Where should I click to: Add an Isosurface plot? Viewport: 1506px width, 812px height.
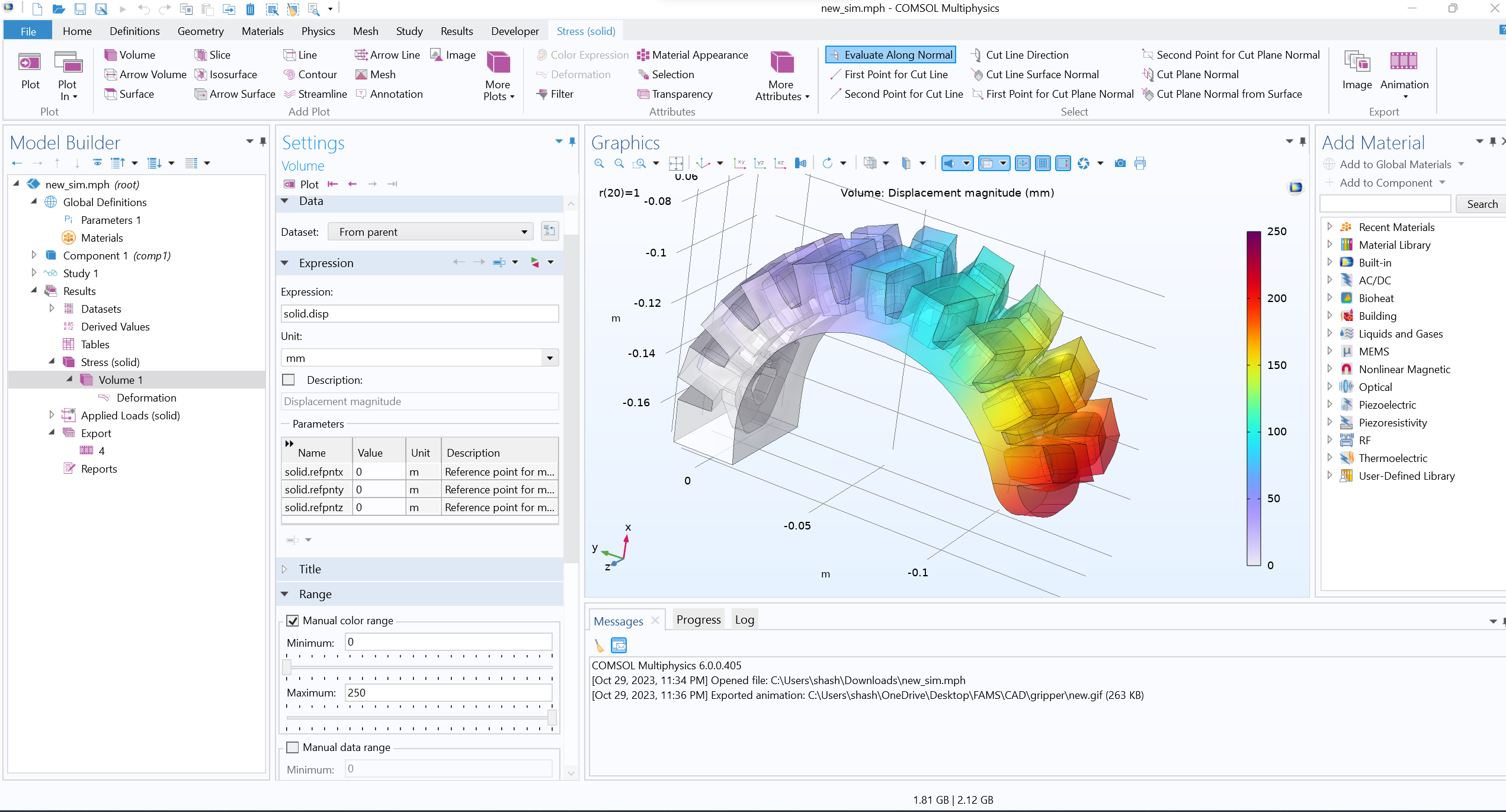pos(226,75)
